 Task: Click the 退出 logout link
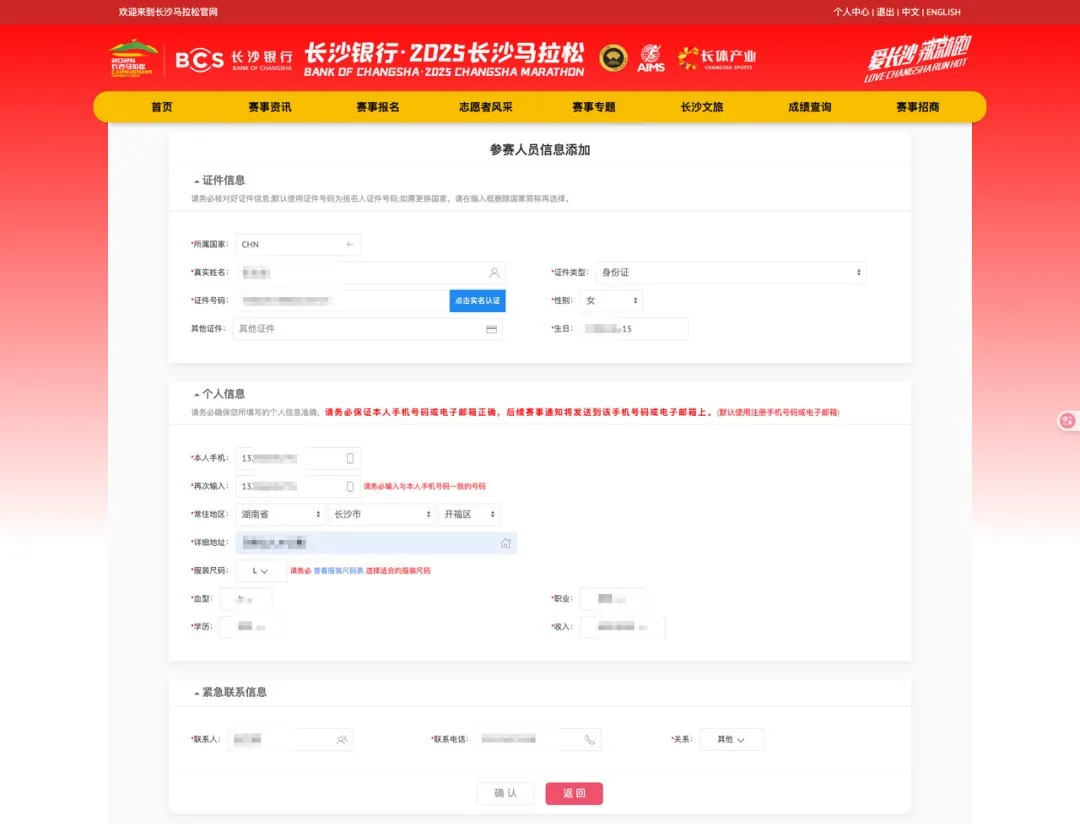pos(886,12)
